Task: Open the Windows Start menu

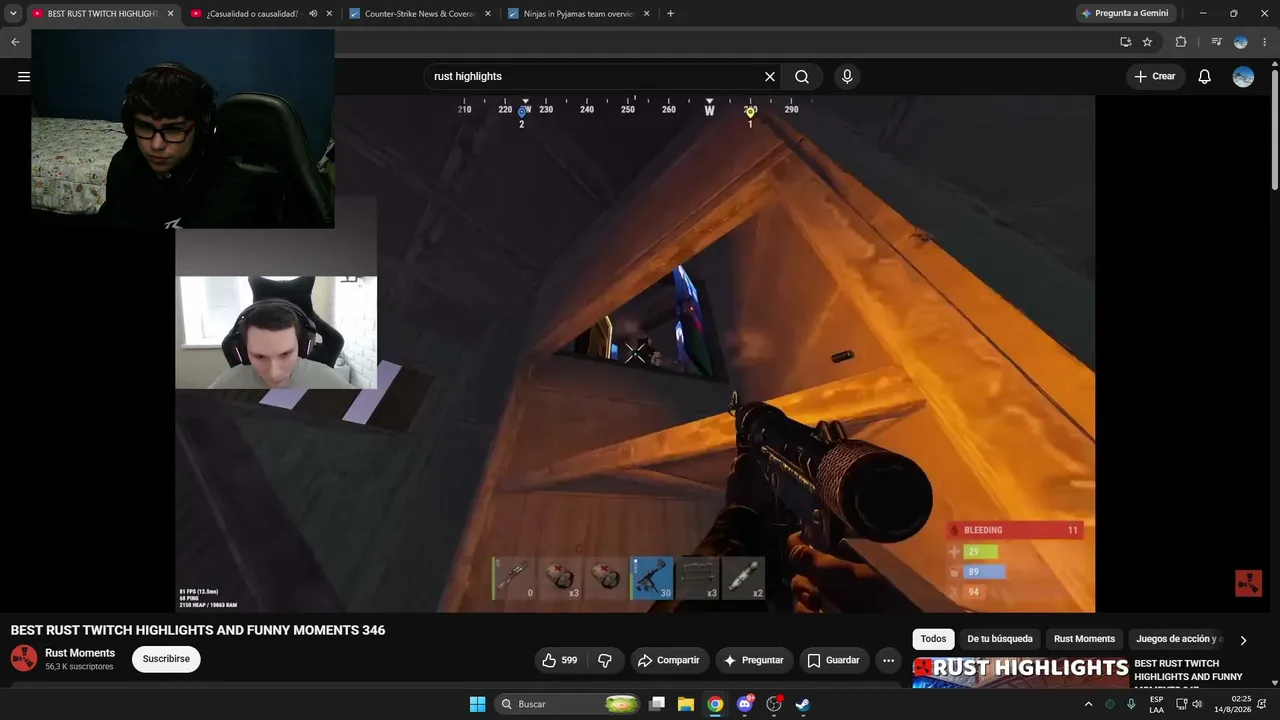Action: click(x=478, y=704)
